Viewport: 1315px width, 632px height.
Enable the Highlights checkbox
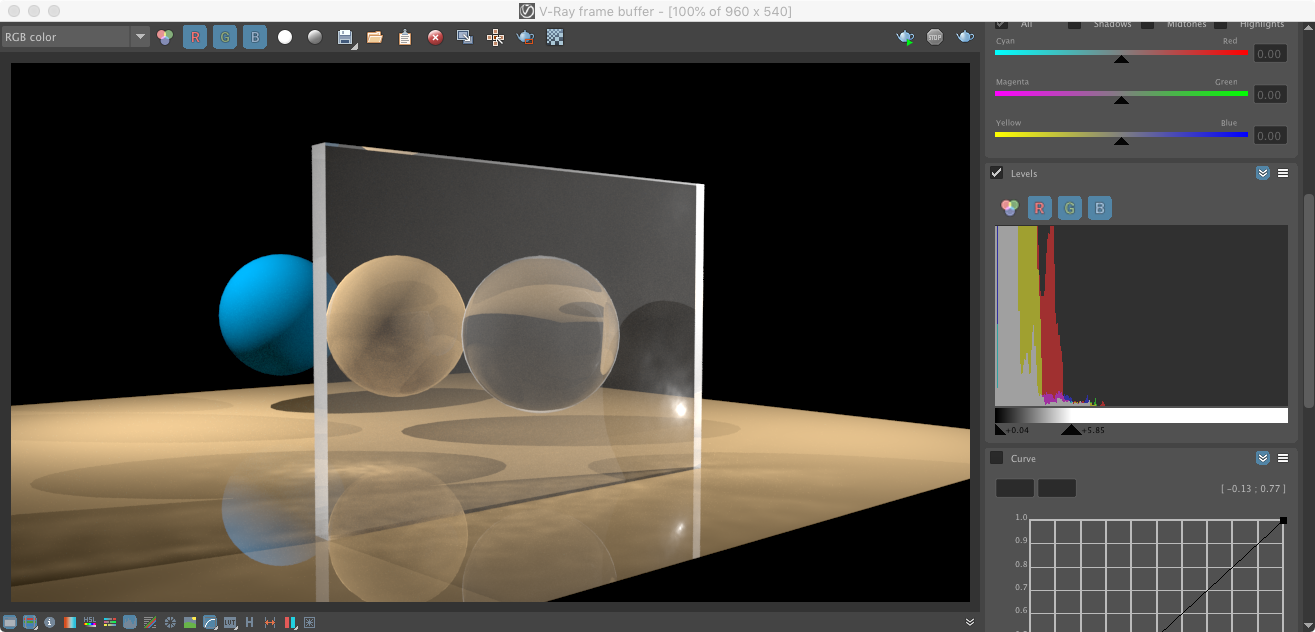click(1220, 23)
